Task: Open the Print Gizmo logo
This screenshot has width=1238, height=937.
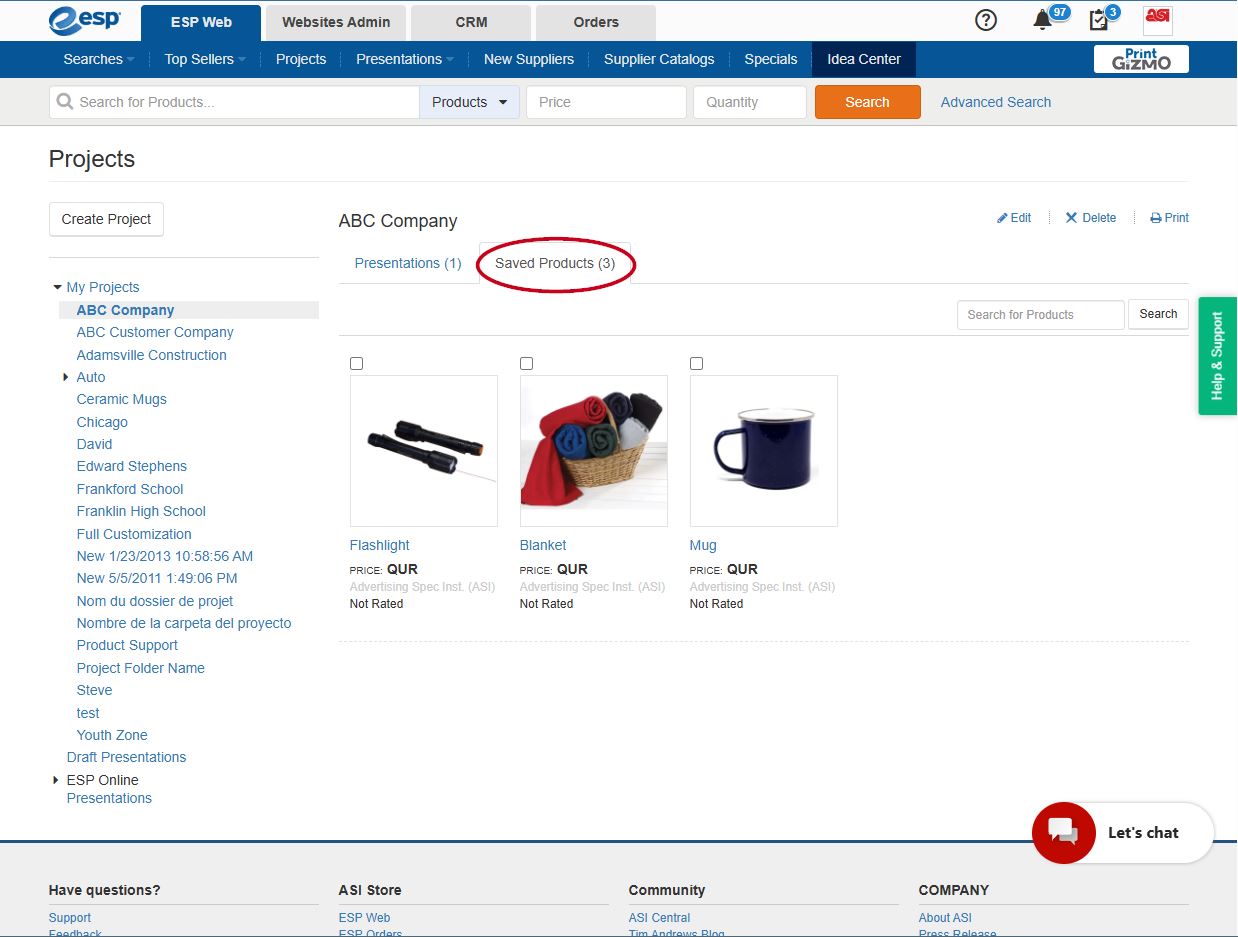Action: 1141,59
